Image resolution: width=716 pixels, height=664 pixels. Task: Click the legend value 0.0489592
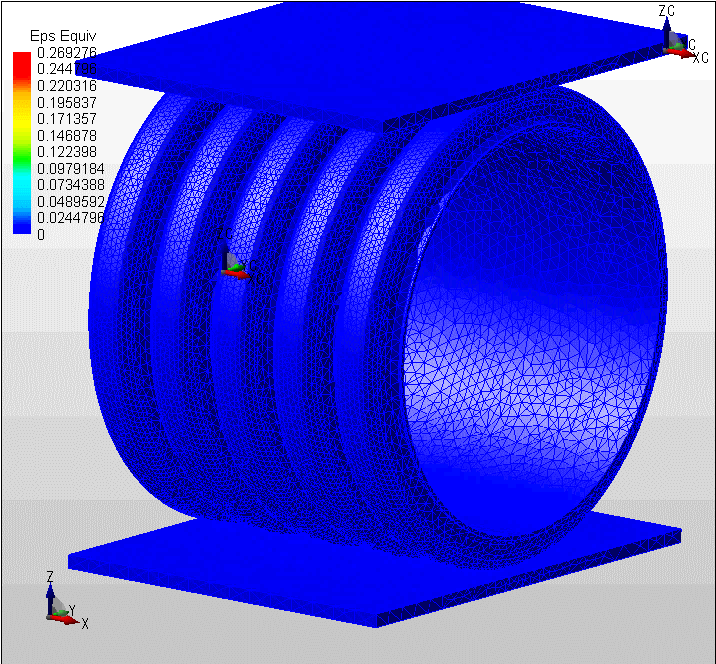coord(69,201)
